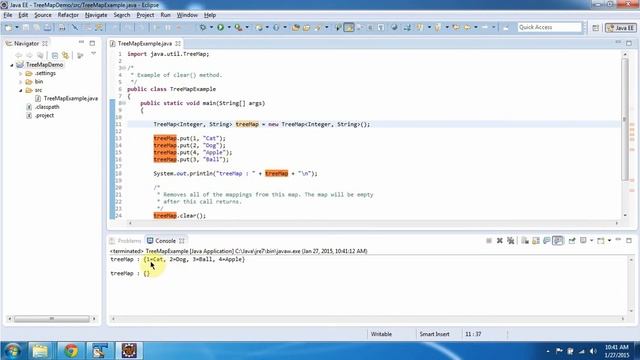Click the Quick Access search field
The width and height of the screenshot is (640, 360).
coord(549,27)
